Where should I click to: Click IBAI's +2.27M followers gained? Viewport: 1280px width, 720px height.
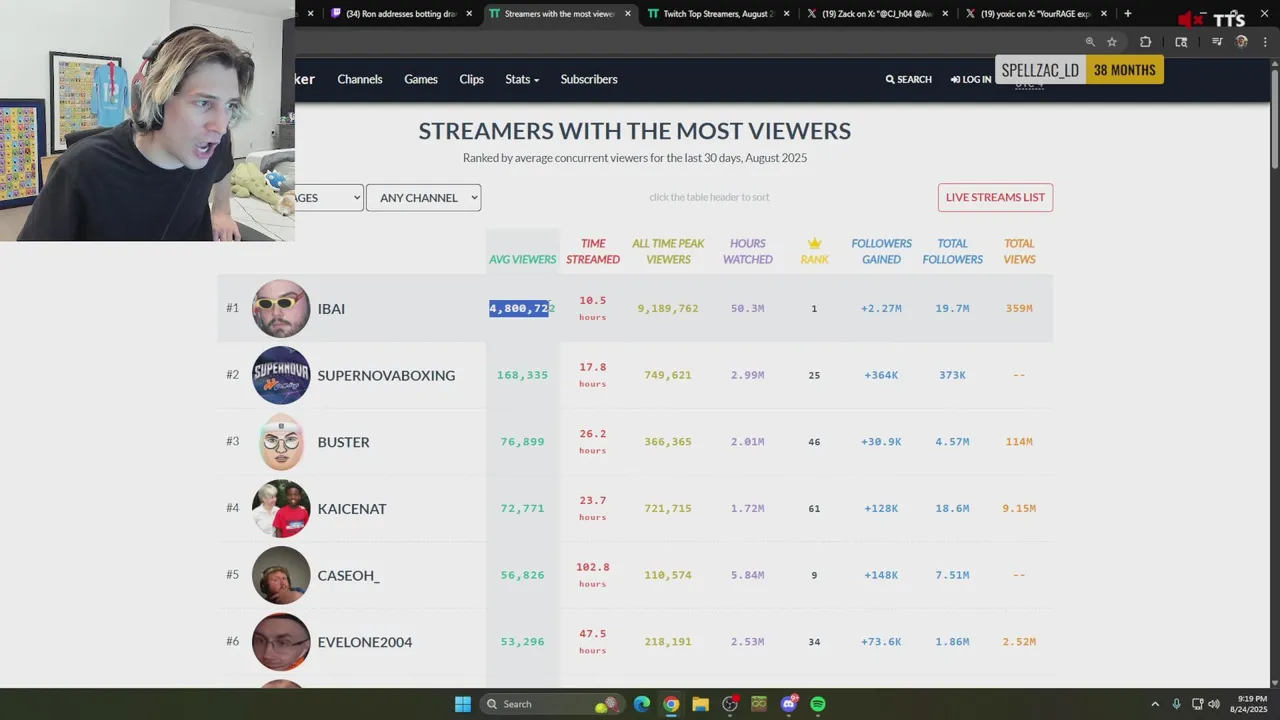(x=881, y=309)
